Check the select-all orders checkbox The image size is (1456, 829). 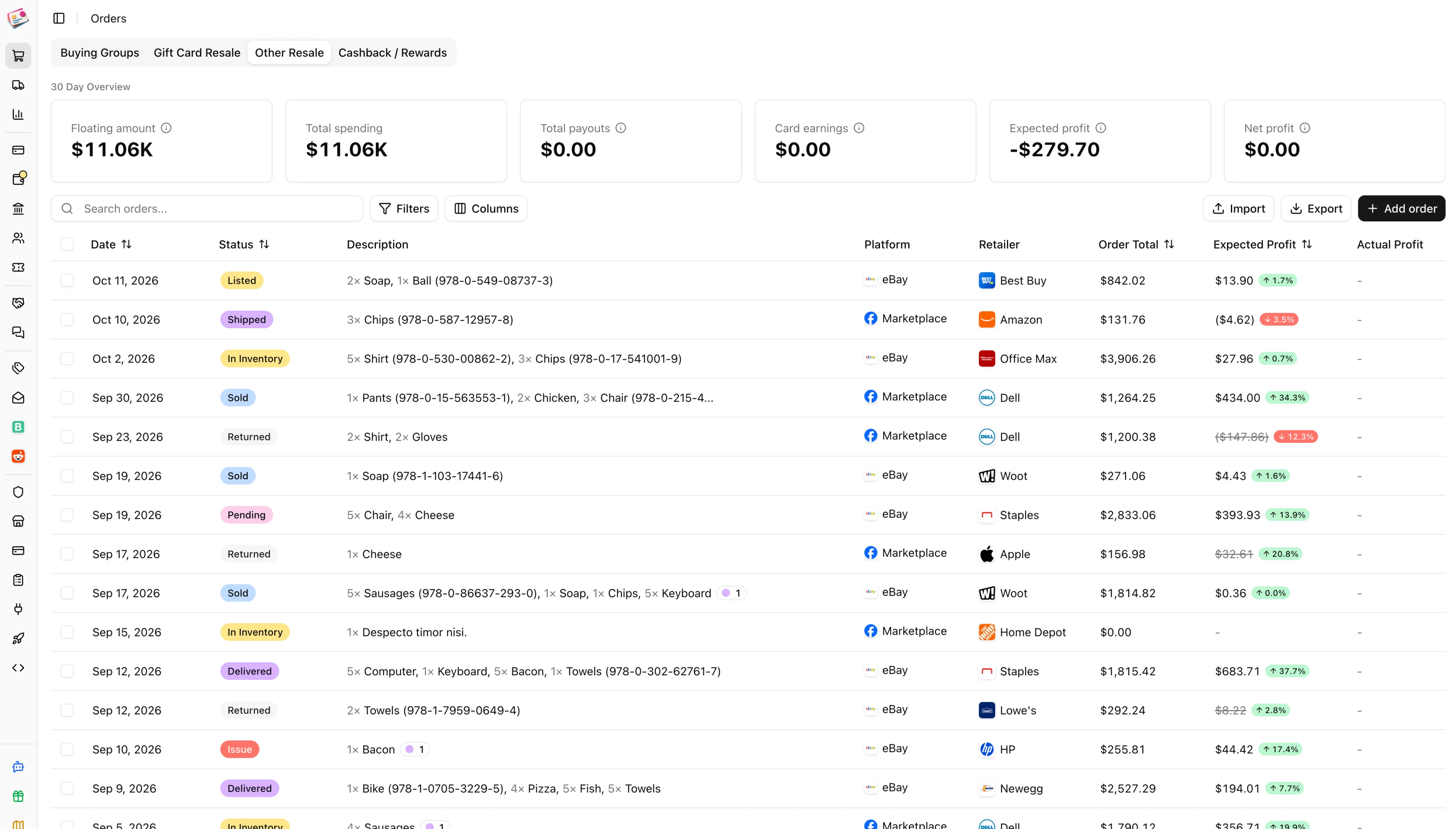[67, 244]
